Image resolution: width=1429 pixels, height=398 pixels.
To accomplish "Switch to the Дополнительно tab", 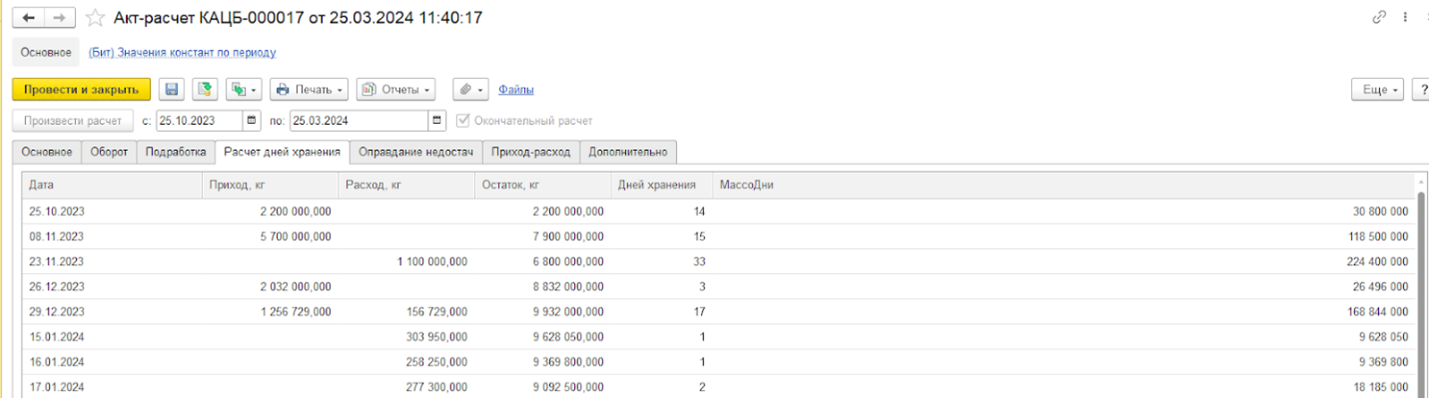I will click(x=628, y=152).
